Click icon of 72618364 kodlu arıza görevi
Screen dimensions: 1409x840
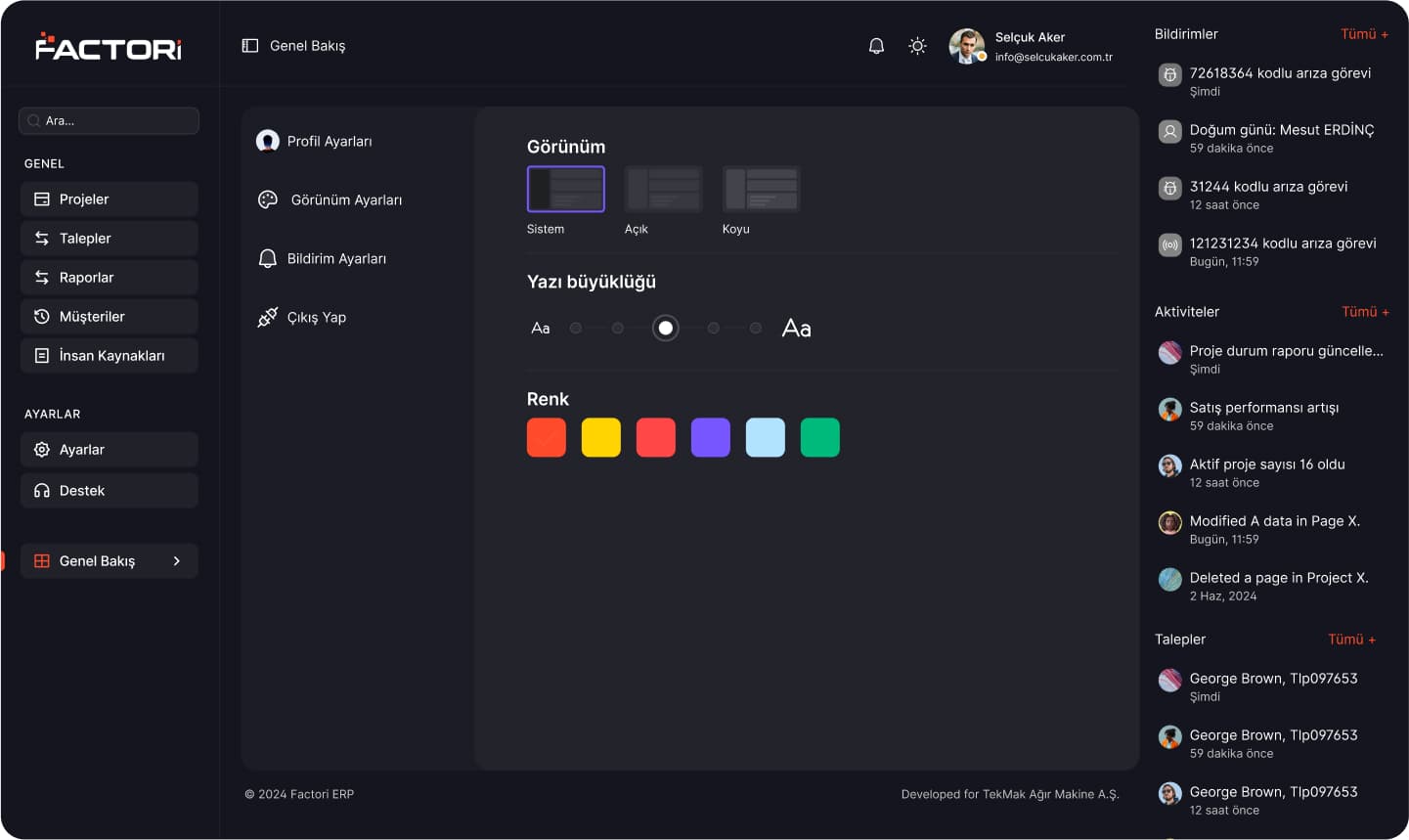click(x=1170, y=75)
